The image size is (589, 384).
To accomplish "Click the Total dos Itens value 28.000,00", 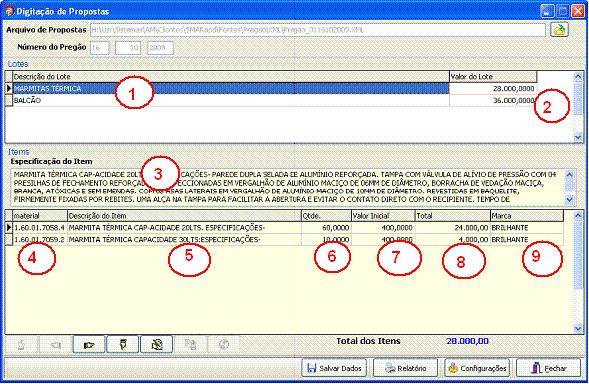I will pos(467,341).
